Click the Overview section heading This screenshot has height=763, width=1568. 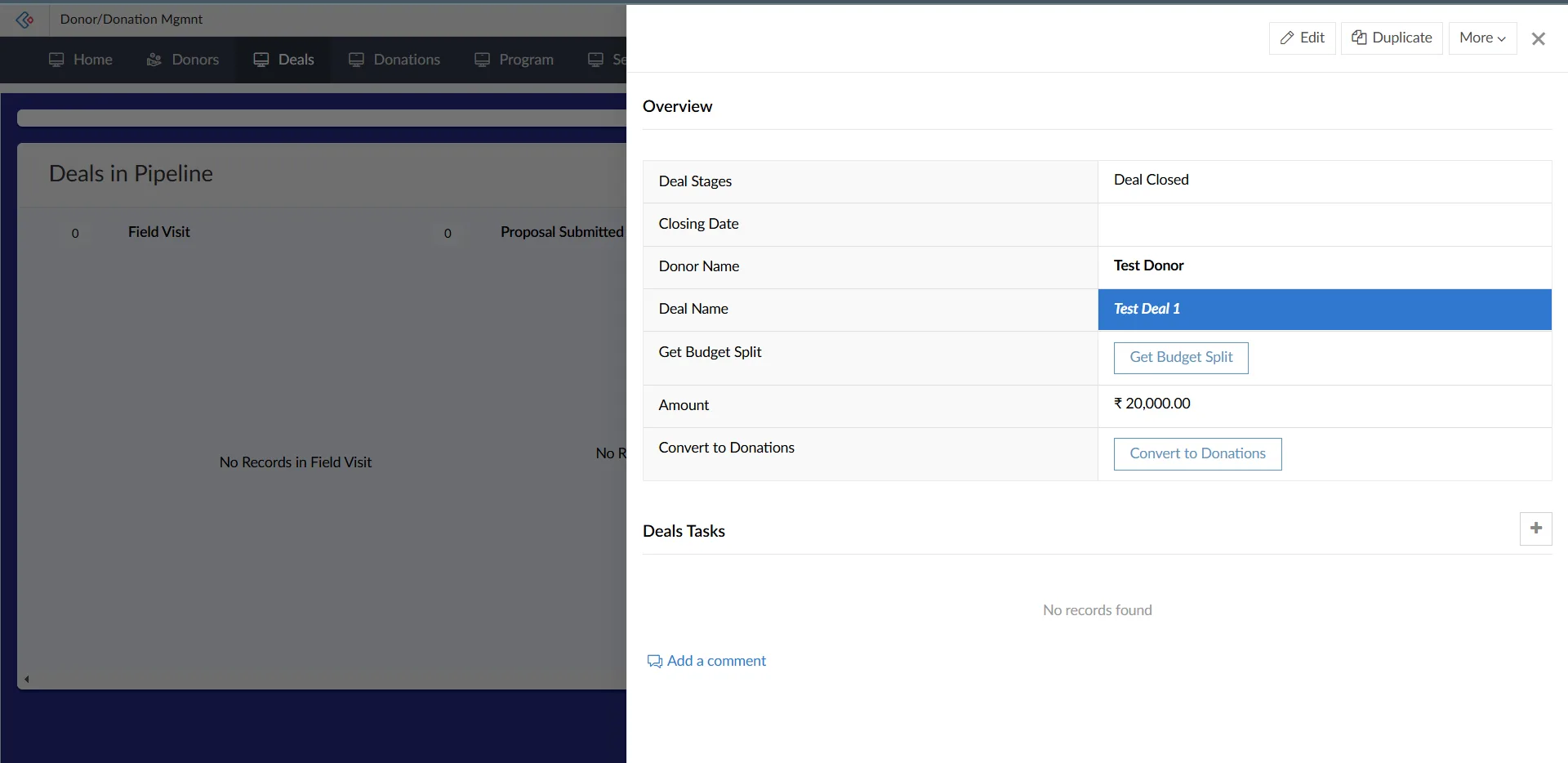(x=677, y=106)
